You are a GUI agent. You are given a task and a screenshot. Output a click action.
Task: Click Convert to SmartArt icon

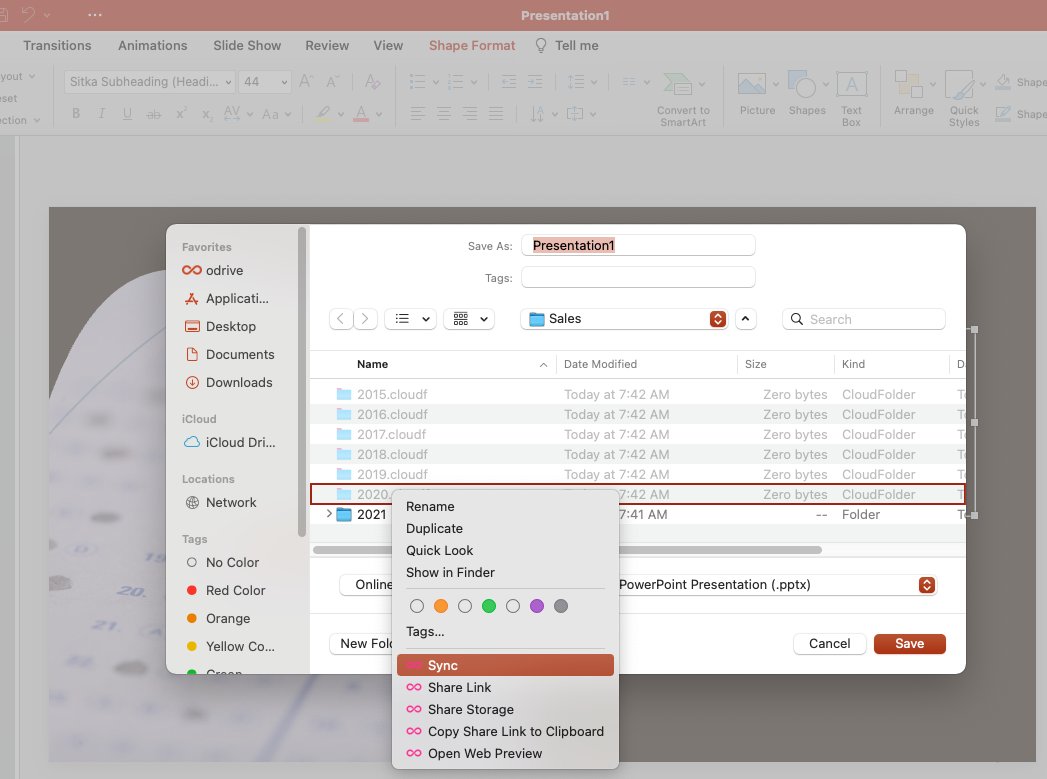(x=682, y=99)
